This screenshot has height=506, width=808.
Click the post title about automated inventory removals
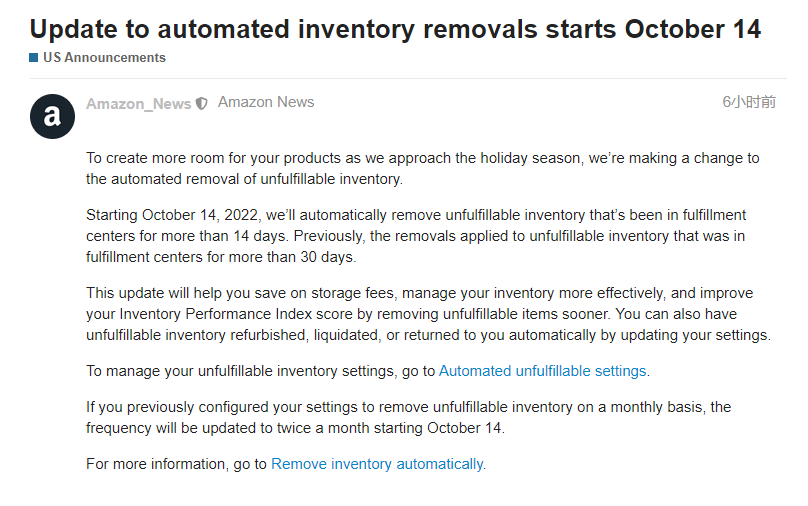pyautogui.click(x=395, y=28)
